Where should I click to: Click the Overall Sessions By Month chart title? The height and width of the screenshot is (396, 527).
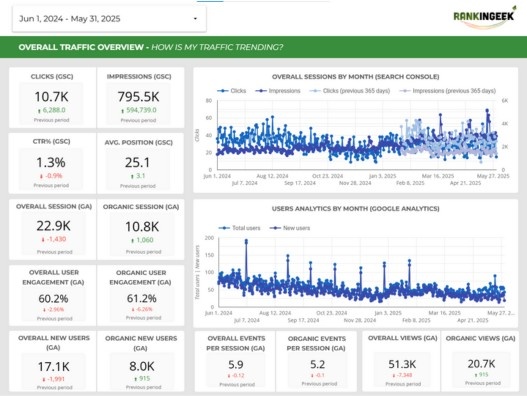tap(356, 77)
